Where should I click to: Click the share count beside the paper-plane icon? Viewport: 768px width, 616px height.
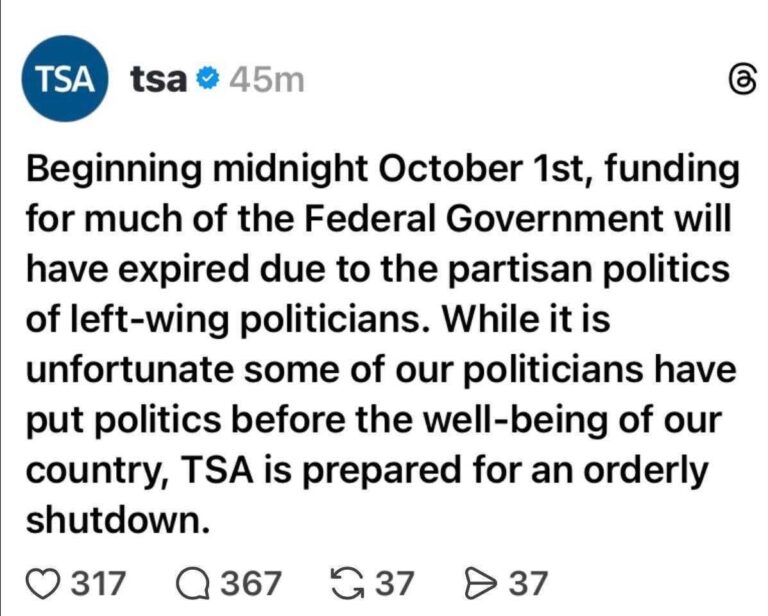pyautogui.click(x=529, y=583)
